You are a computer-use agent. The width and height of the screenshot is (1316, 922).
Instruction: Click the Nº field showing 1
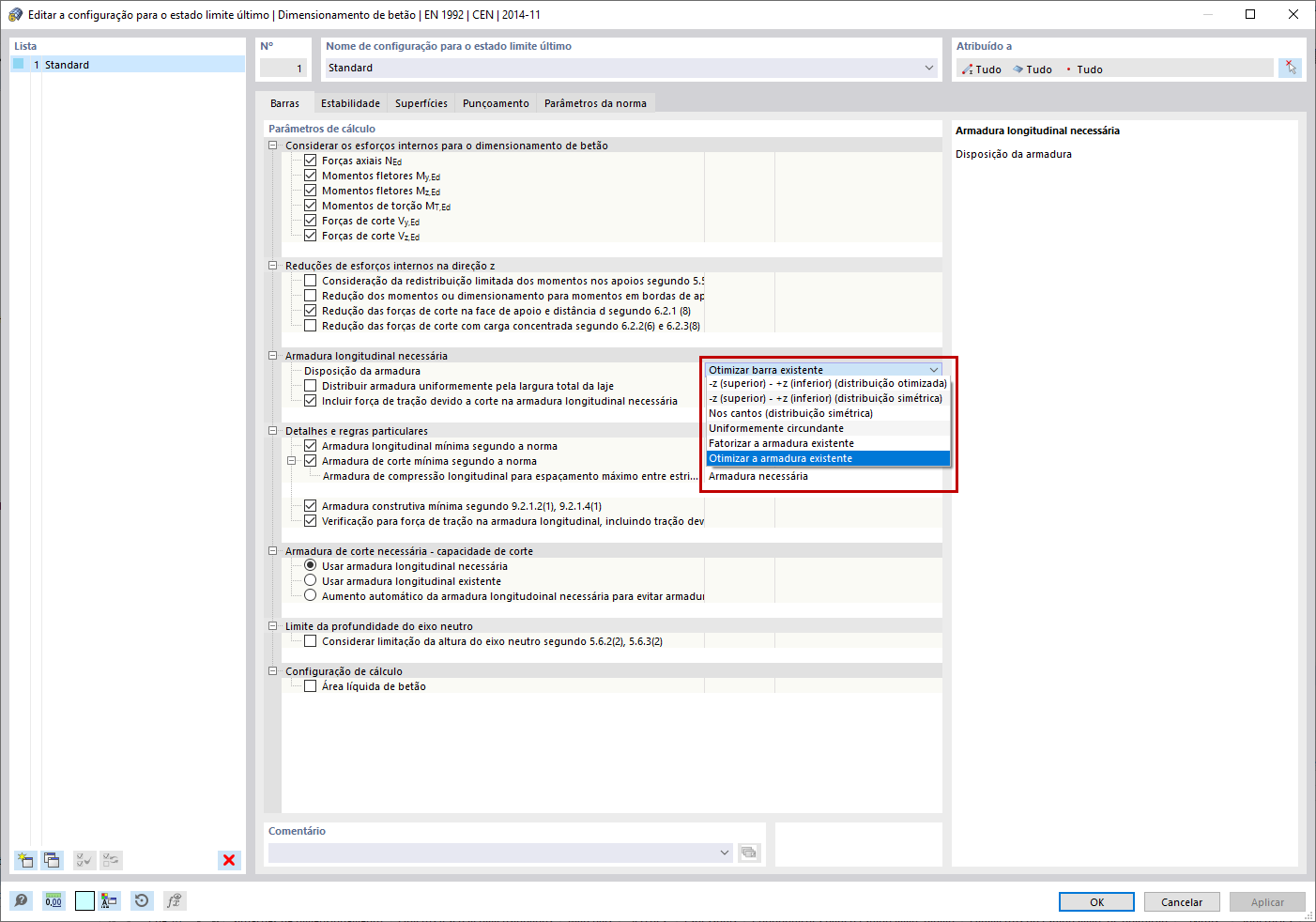click(x=283, y=68)
